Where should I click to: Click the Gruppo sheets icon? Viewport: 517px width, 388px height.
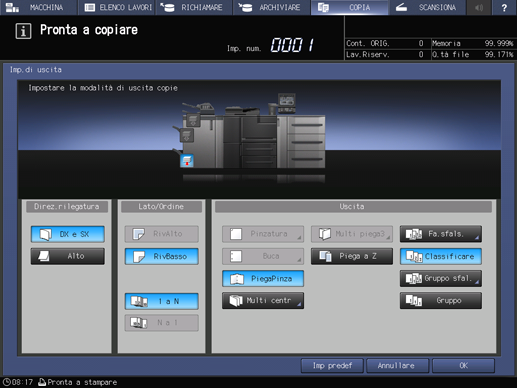[x=414, y=301]
